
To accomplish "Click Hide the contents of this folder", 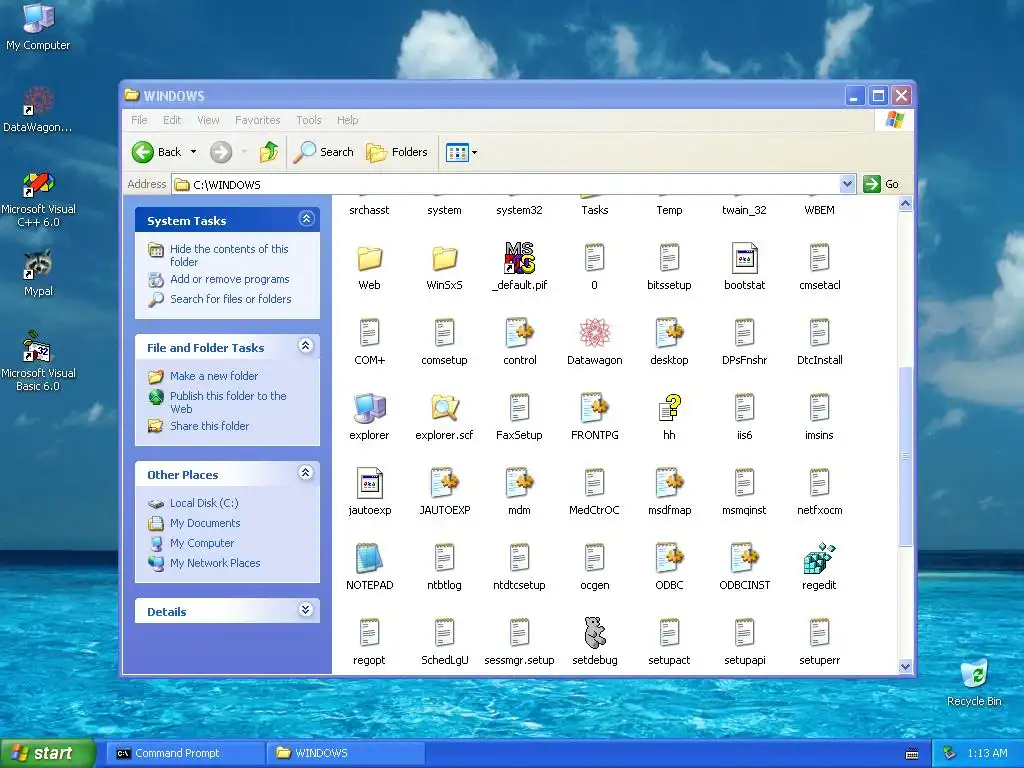I will click(x=229, y=255).
